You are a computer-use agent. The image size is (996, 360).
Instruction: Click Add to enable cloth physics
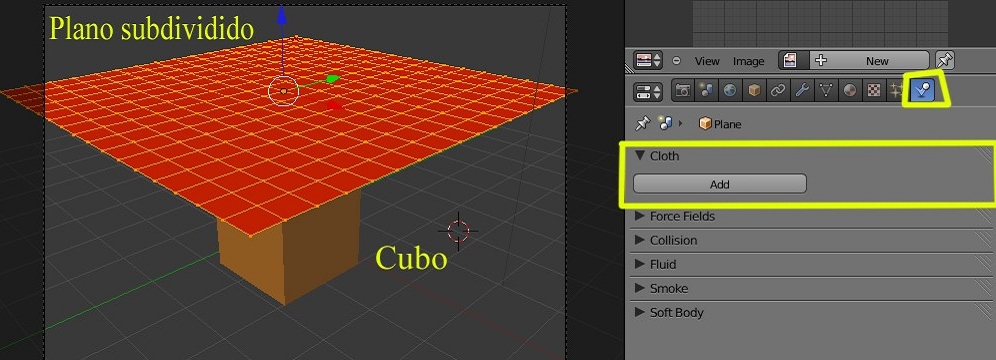[x=720, y=184]
